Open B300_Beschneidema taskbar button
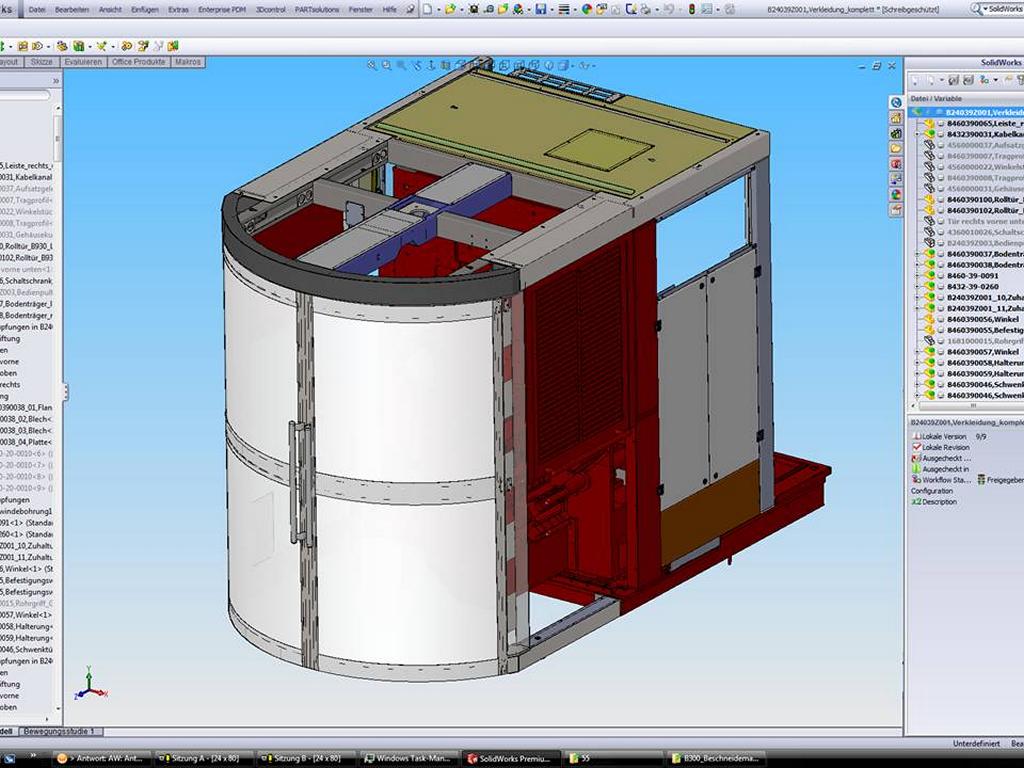 point(716,758)
